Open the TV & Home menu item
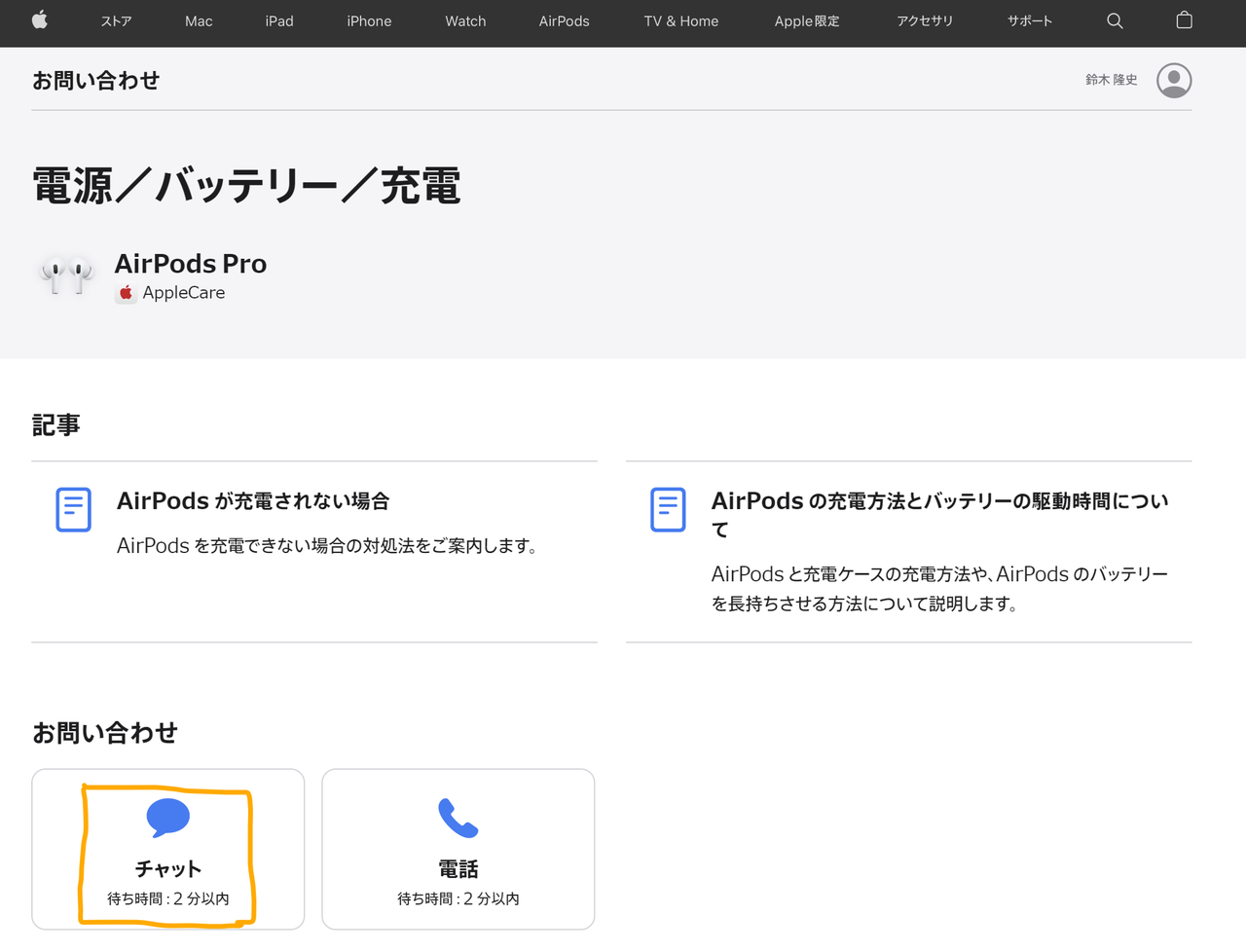This screenshot has width=1246, height=952. click(x=681, y=20)
